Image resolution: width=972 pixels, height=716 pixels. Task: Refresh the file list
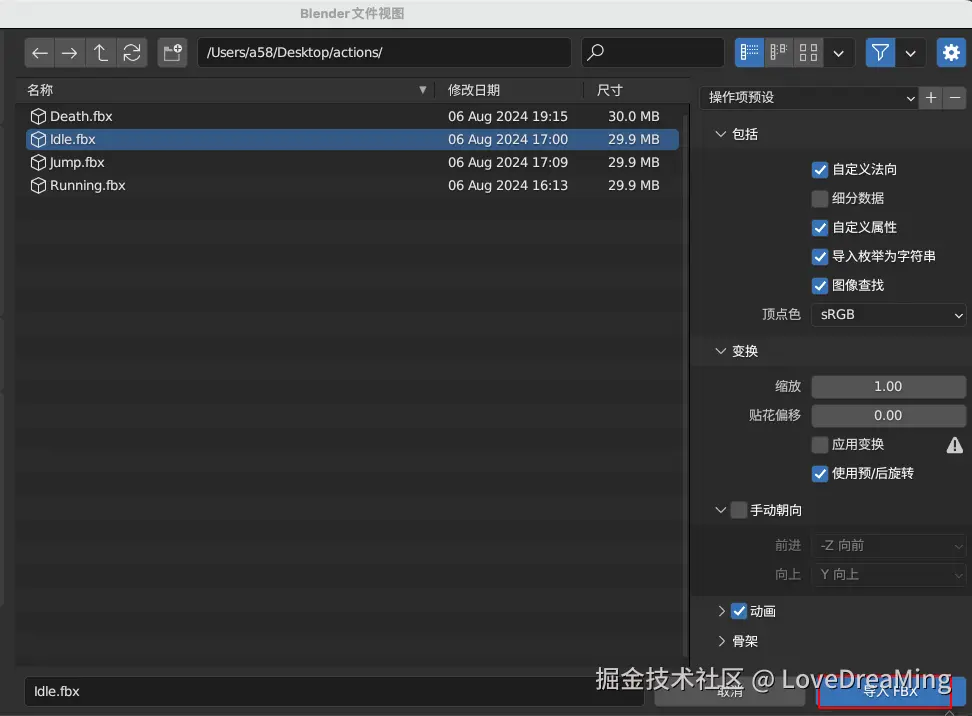pyautogui.click(x=131, y=53)
